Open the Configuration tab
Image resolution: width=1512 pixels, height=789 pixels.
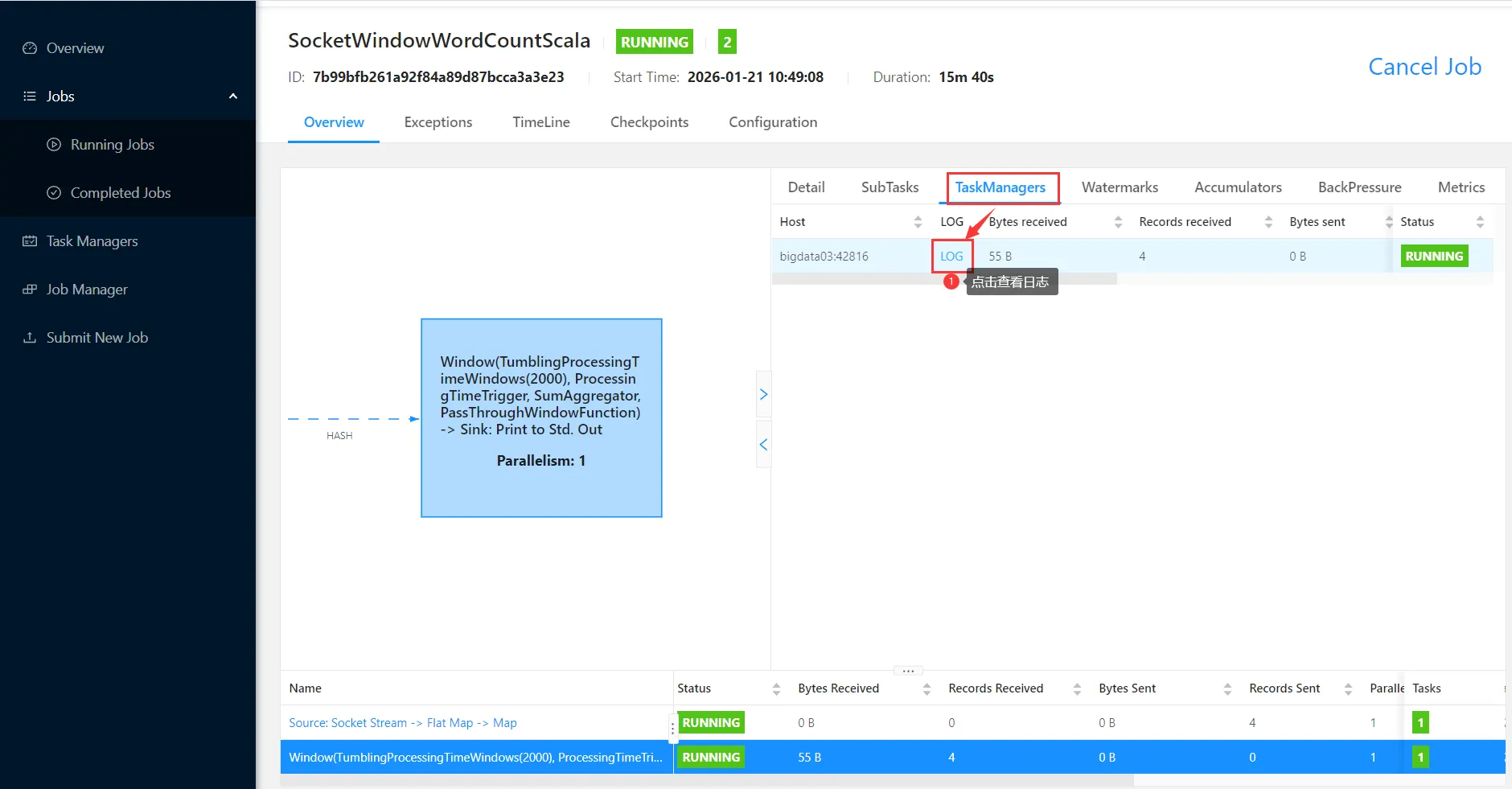773,122
